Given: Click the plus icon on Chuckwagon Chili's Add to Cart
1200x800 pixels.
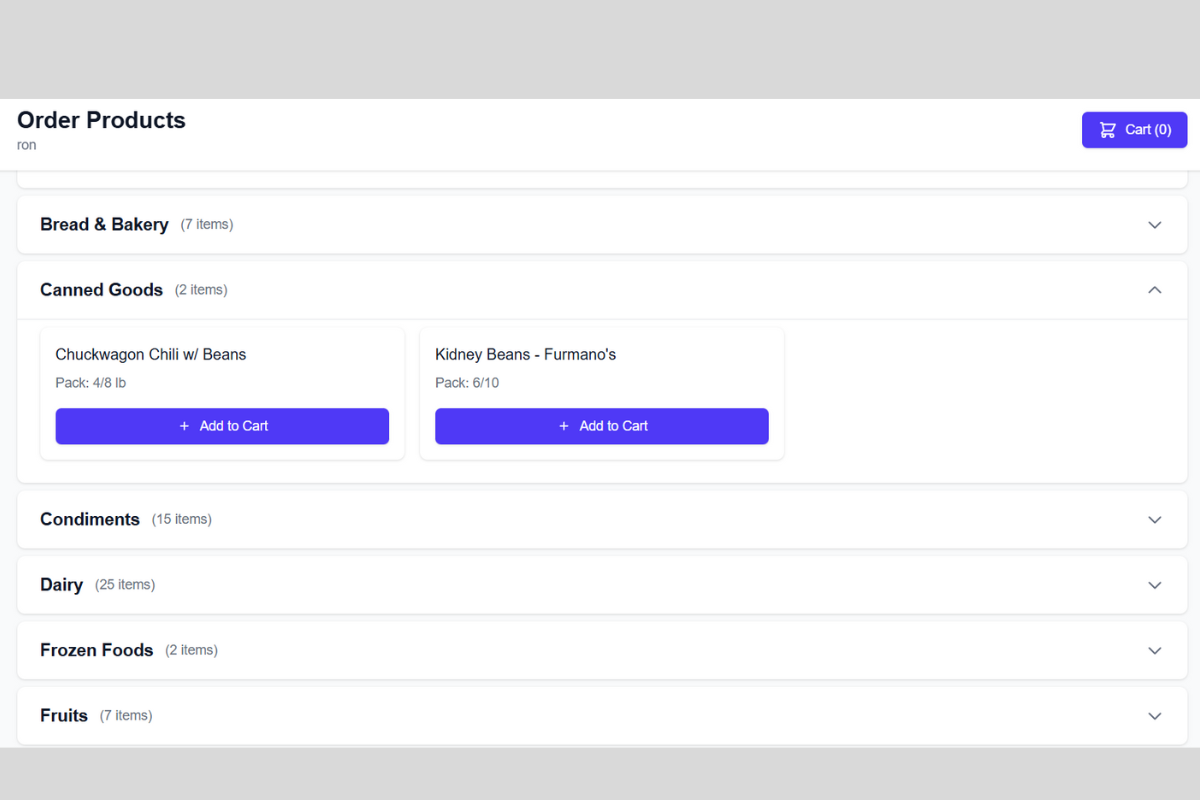Looking at the screenshot, I should click(x=184, y=426).
